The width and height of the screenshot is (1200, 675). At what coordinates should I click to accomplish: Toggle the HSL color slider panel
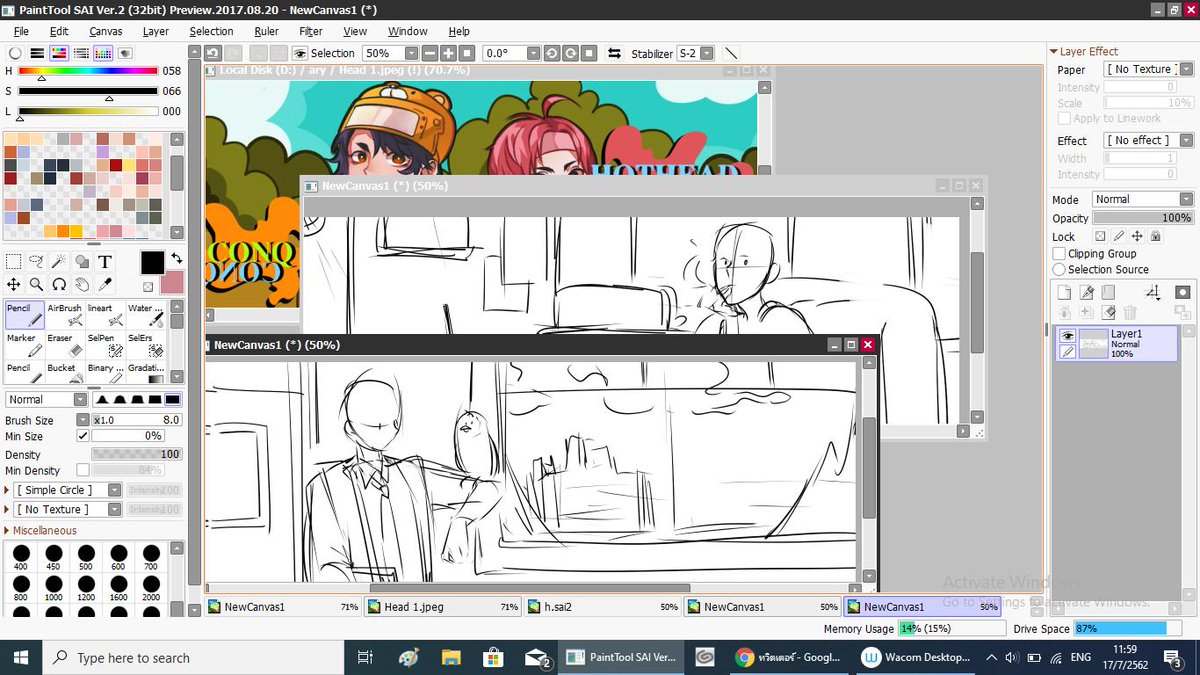click(x=58, y=53)
